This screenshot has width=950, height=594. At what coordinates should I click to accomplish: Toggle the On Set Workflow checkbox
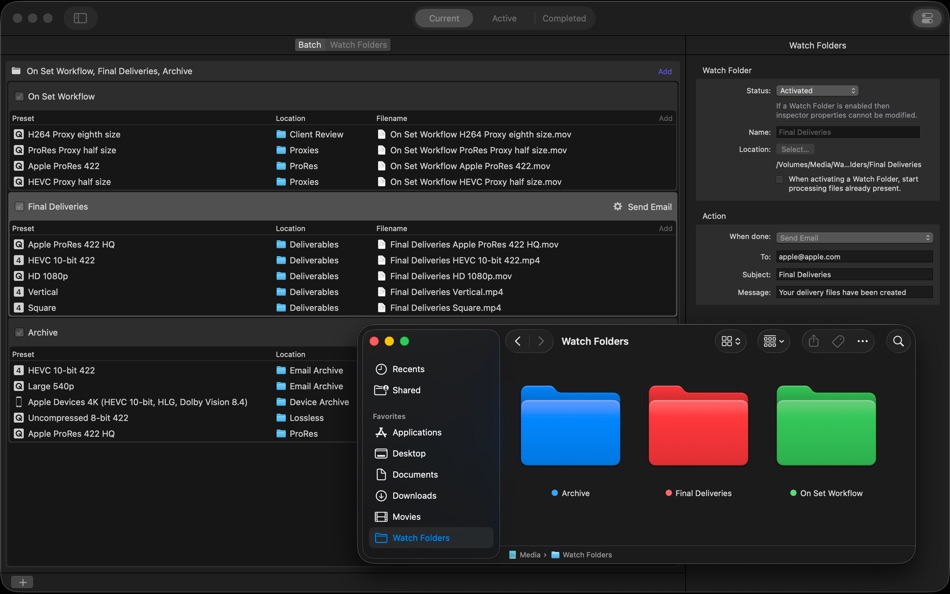click(x=19, y=96)
